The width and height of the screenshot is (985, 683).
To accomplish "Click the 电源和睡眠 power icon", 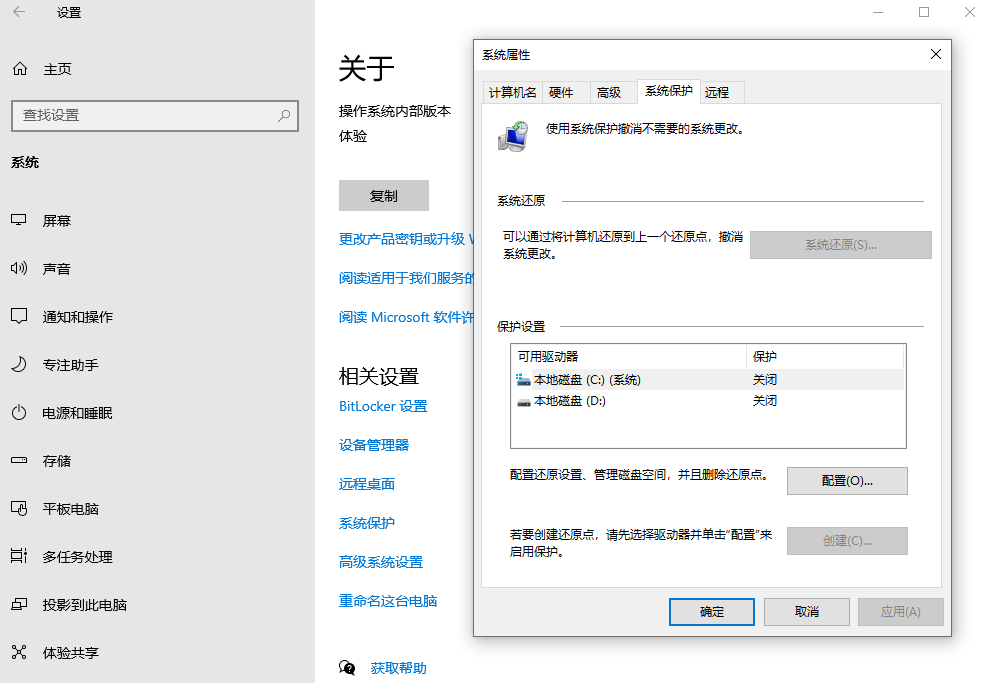I will [19, 412].
